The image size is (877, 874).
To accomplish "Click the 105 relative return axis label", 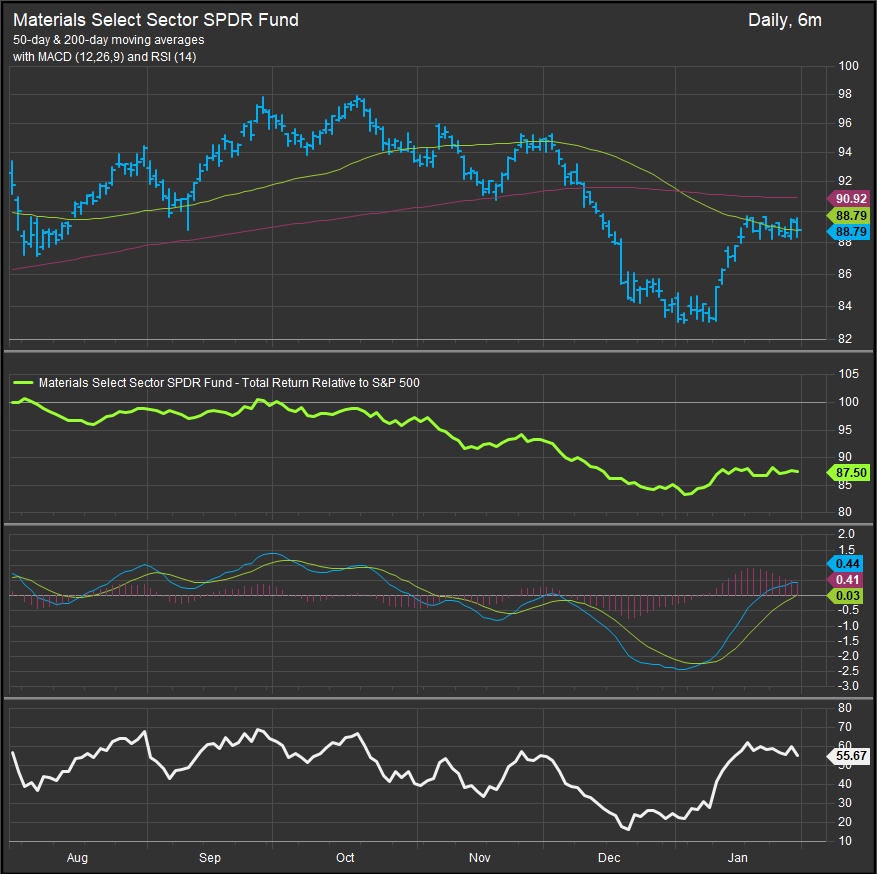I will pos(848,374).
